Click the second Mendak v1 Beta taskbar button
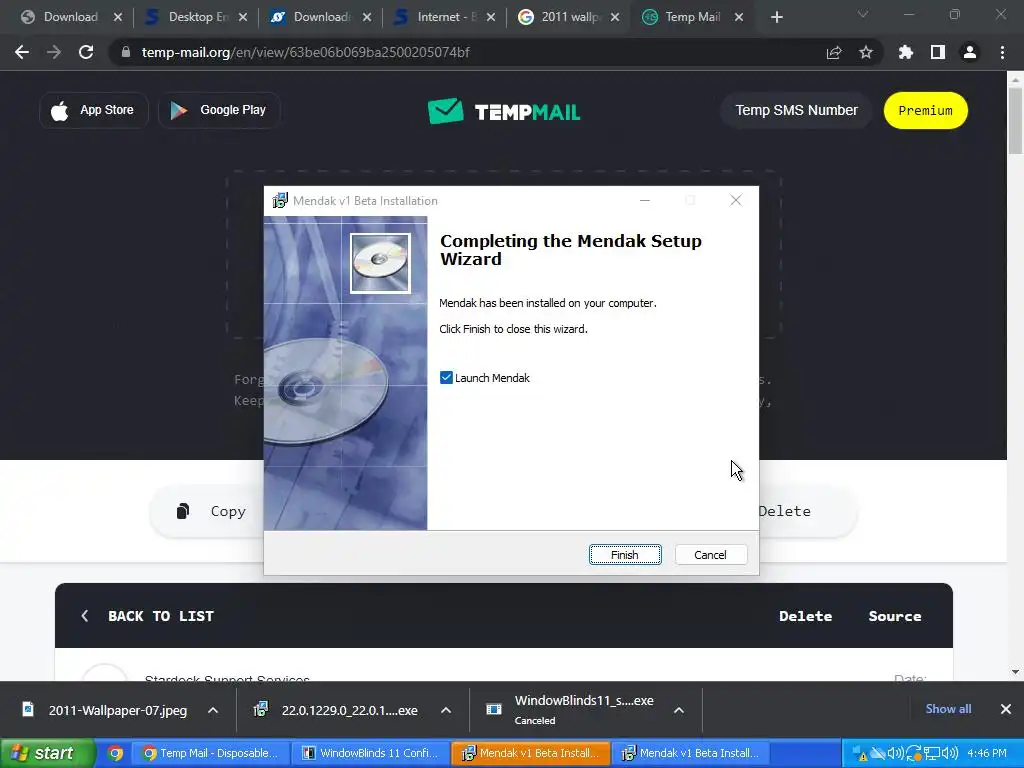This screenshot has height=768, width=1024. [690, 753]
